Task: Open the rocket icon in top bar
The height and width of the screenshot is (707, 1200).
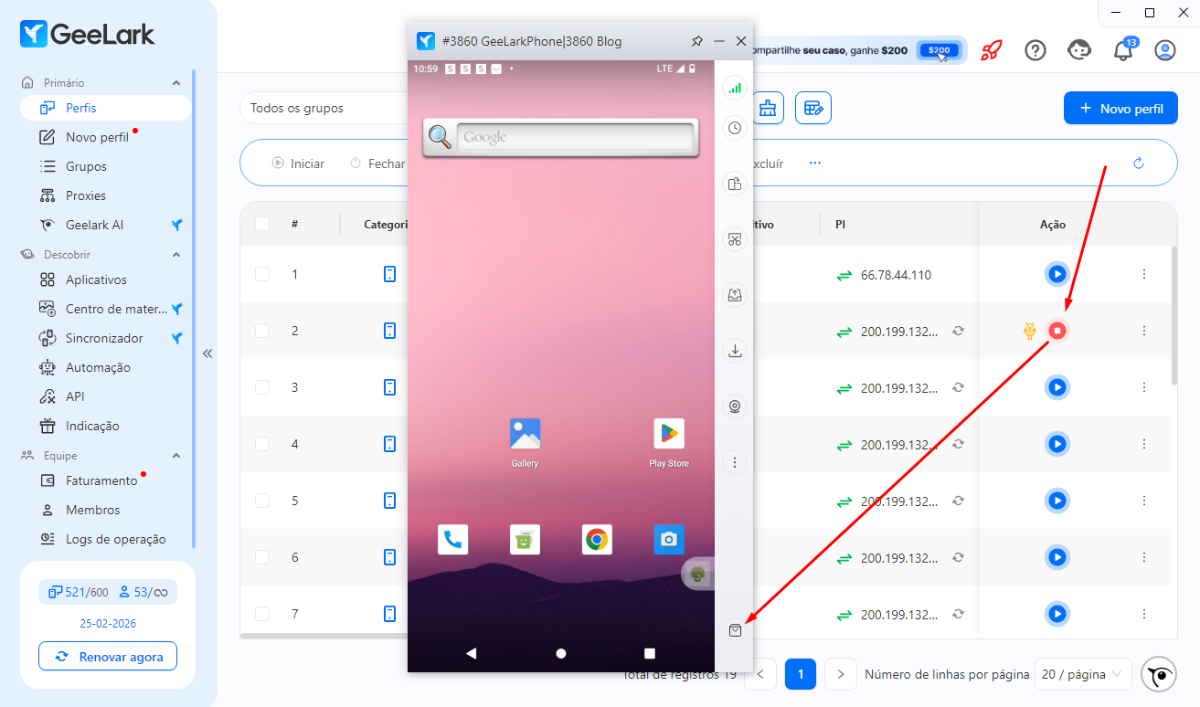Action: click(991, 50)
